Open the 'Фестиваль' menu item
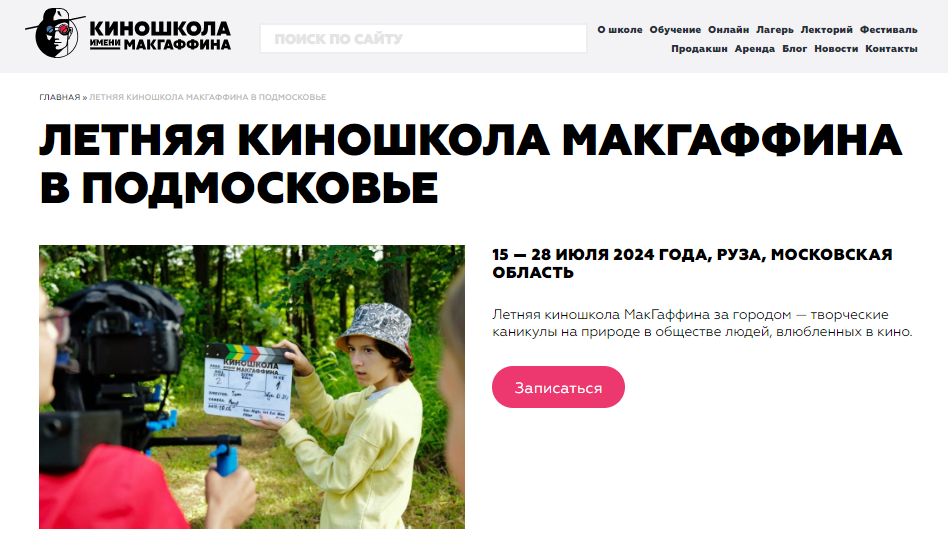 [889, 30]
